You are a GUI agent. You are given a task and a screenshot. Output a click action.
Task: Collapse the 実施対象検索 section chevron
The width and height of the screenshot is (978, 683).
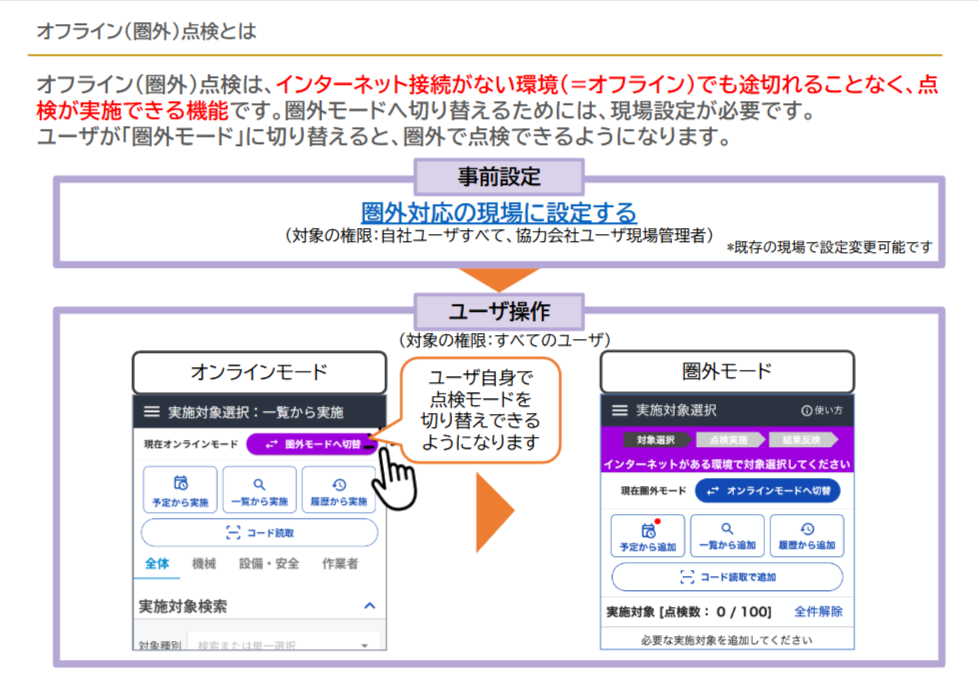369,606
